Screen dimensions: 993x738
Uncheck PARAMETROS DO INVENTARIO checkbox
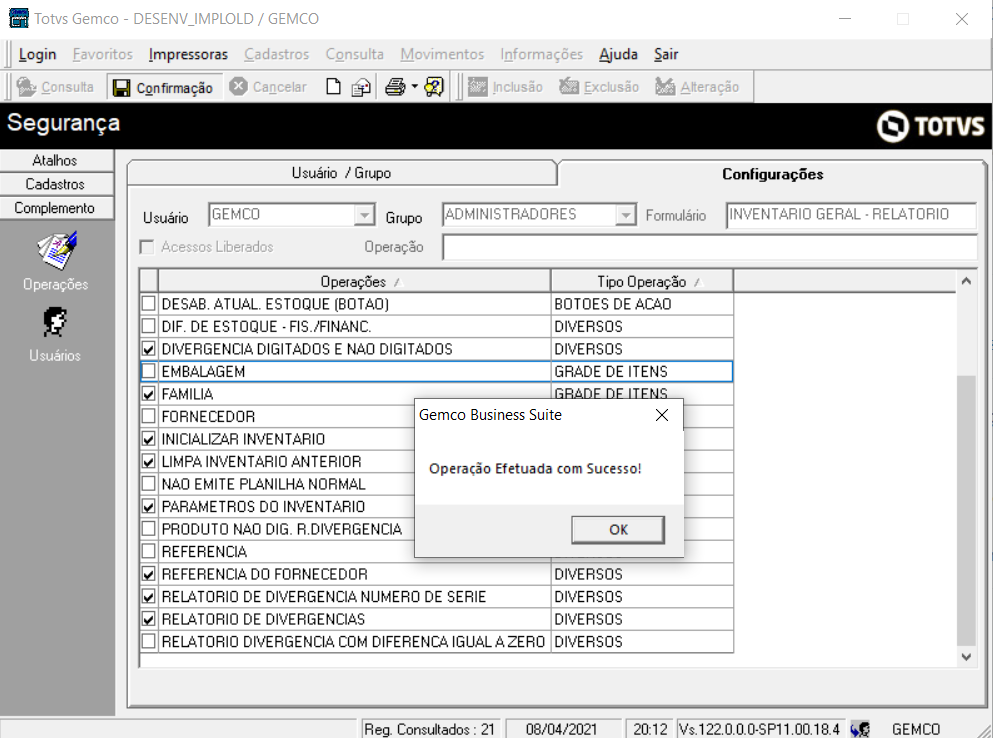(149, 506)
